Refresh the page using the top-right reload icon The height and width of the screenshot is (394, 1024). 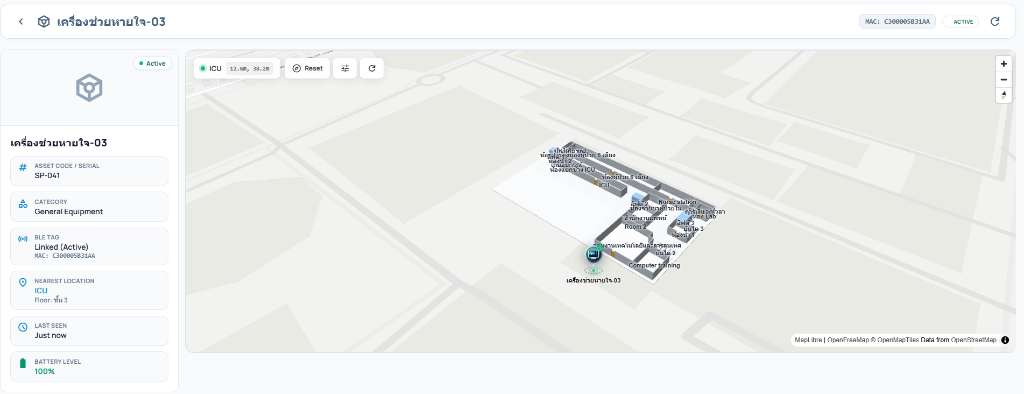click(x=995, y=22)
